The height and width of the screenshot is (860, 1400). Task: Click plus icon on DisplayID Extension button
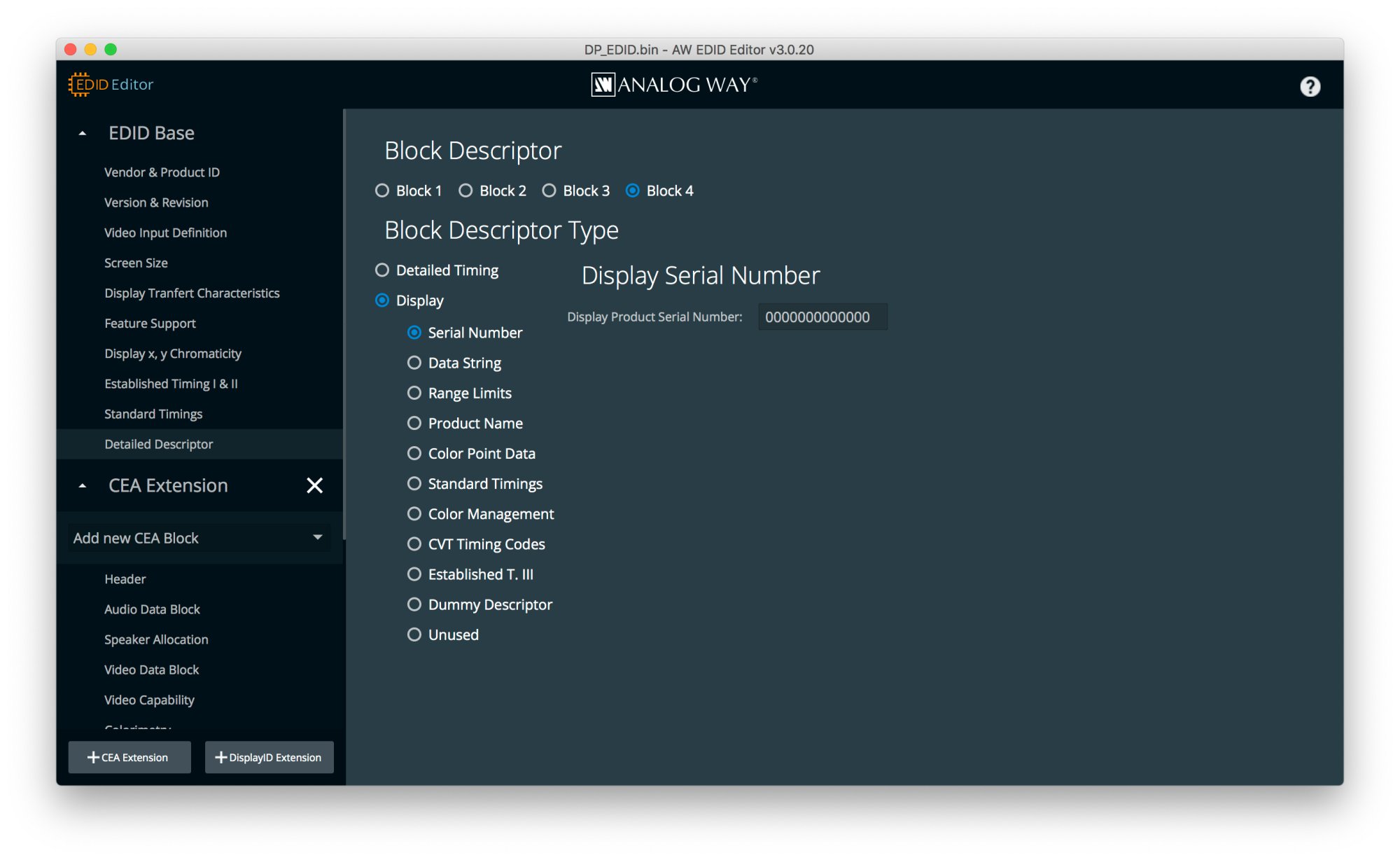220,757
